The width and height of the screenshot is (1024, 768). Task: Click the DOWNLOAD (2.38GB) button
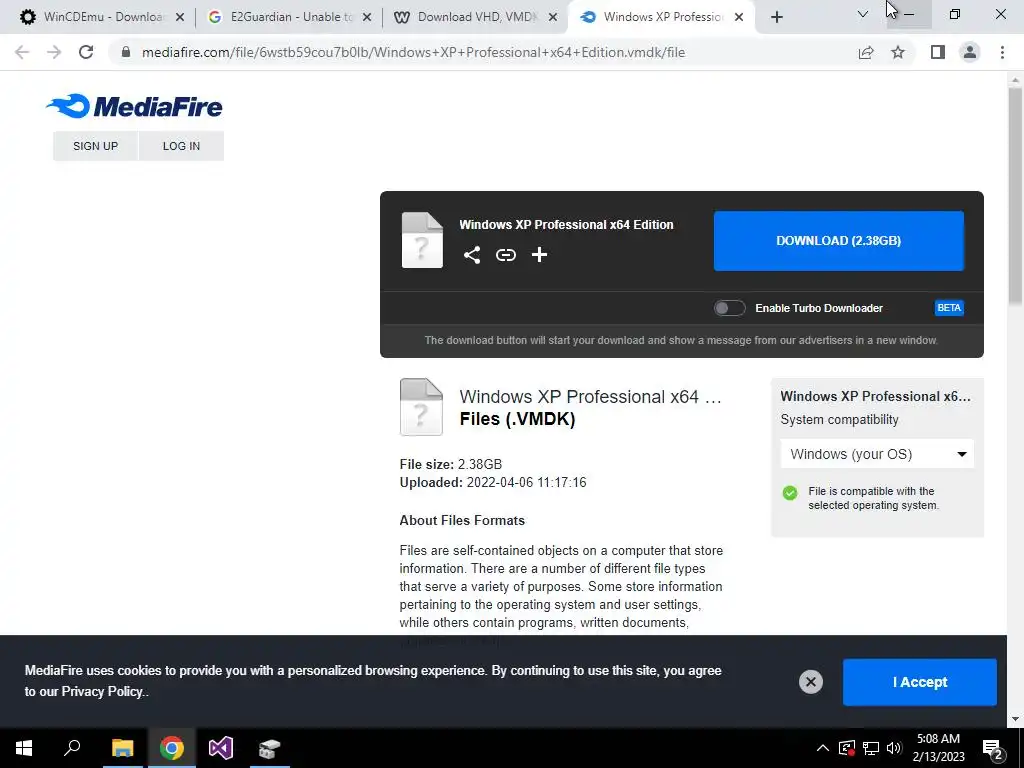pos(839,240)
